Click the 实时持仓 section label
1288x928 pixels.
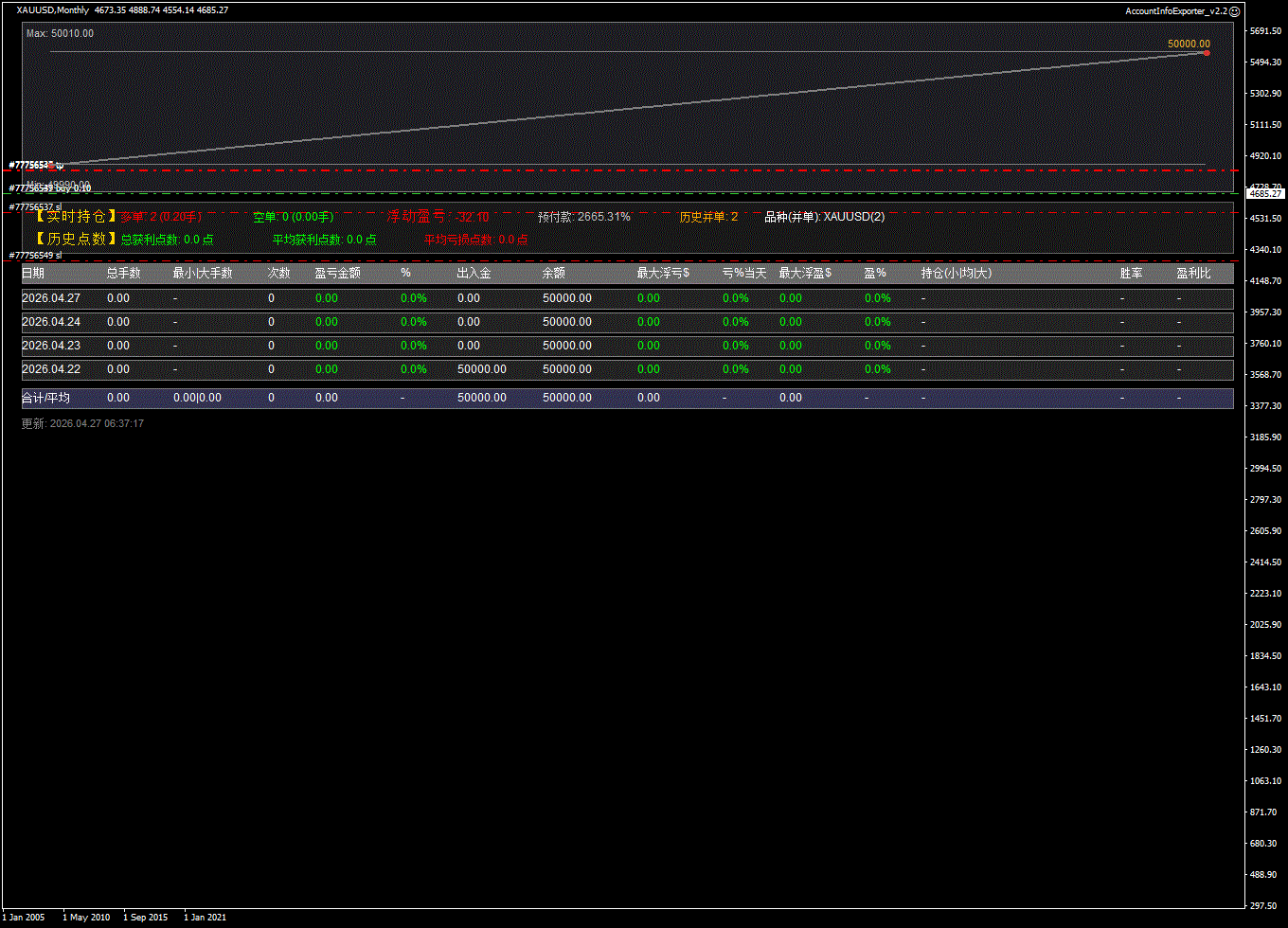pos(75,217)
